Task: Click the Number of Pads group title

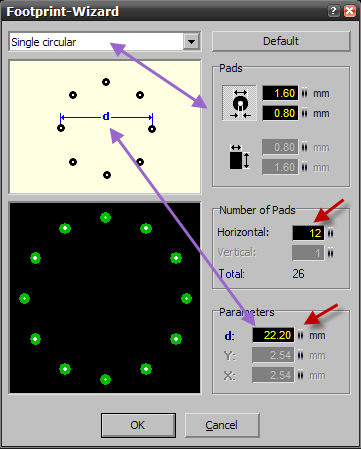Action: (x=257, y=210)
